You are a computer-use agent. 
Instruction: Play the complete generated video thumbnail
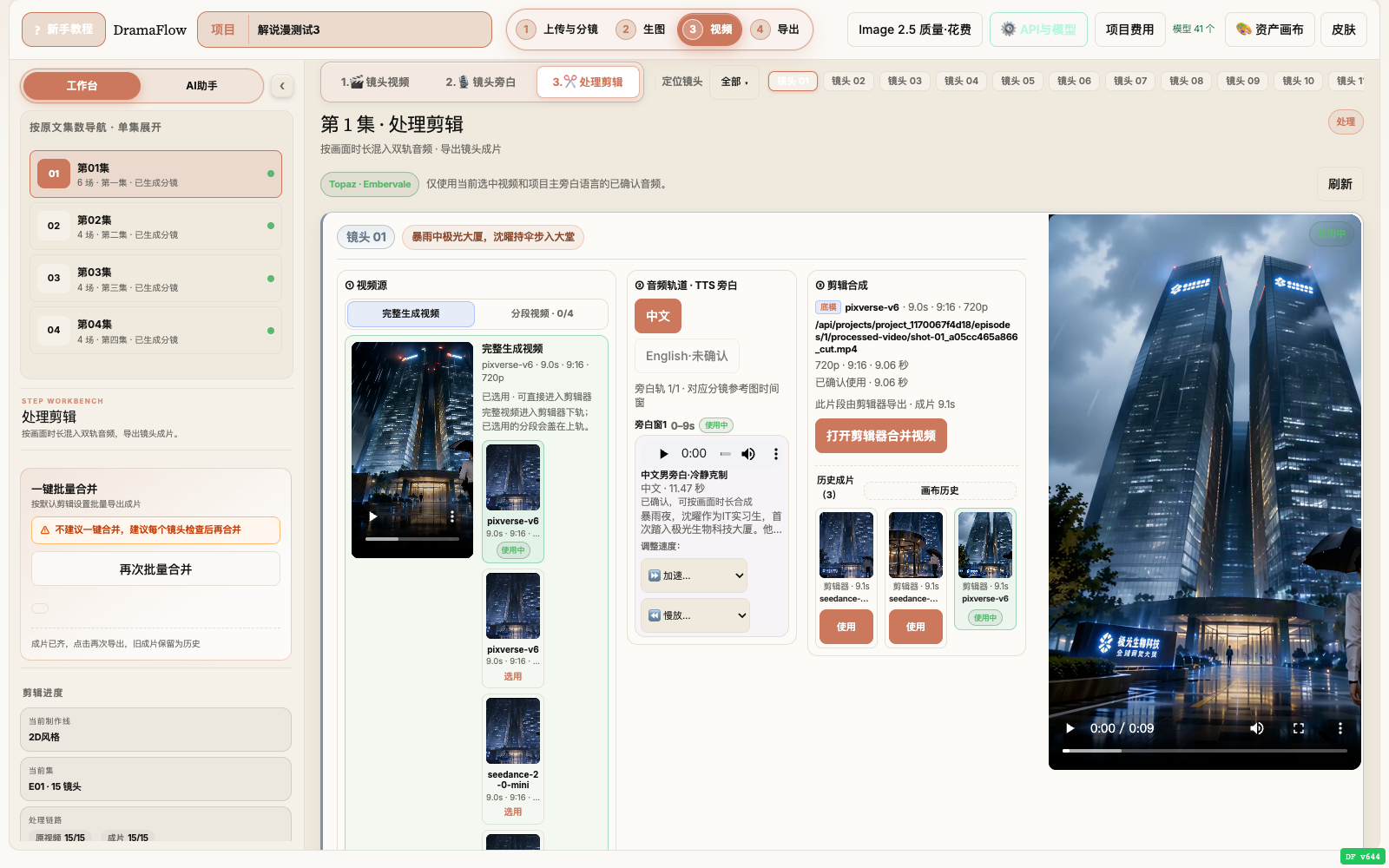pos(373,516)
